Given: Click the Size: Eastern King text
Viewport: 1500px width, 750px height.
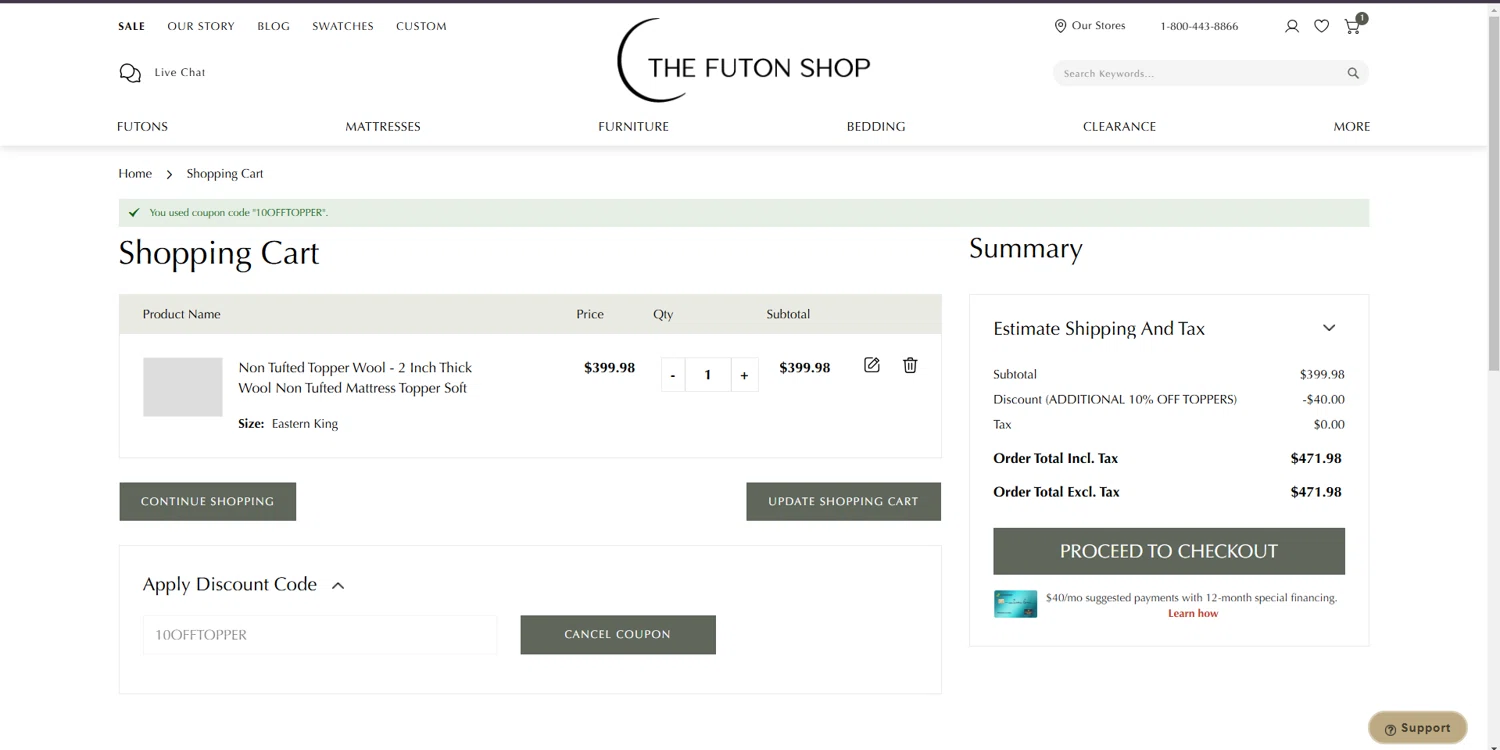Looking at the screenshot, I should click(x=288, y=424).
